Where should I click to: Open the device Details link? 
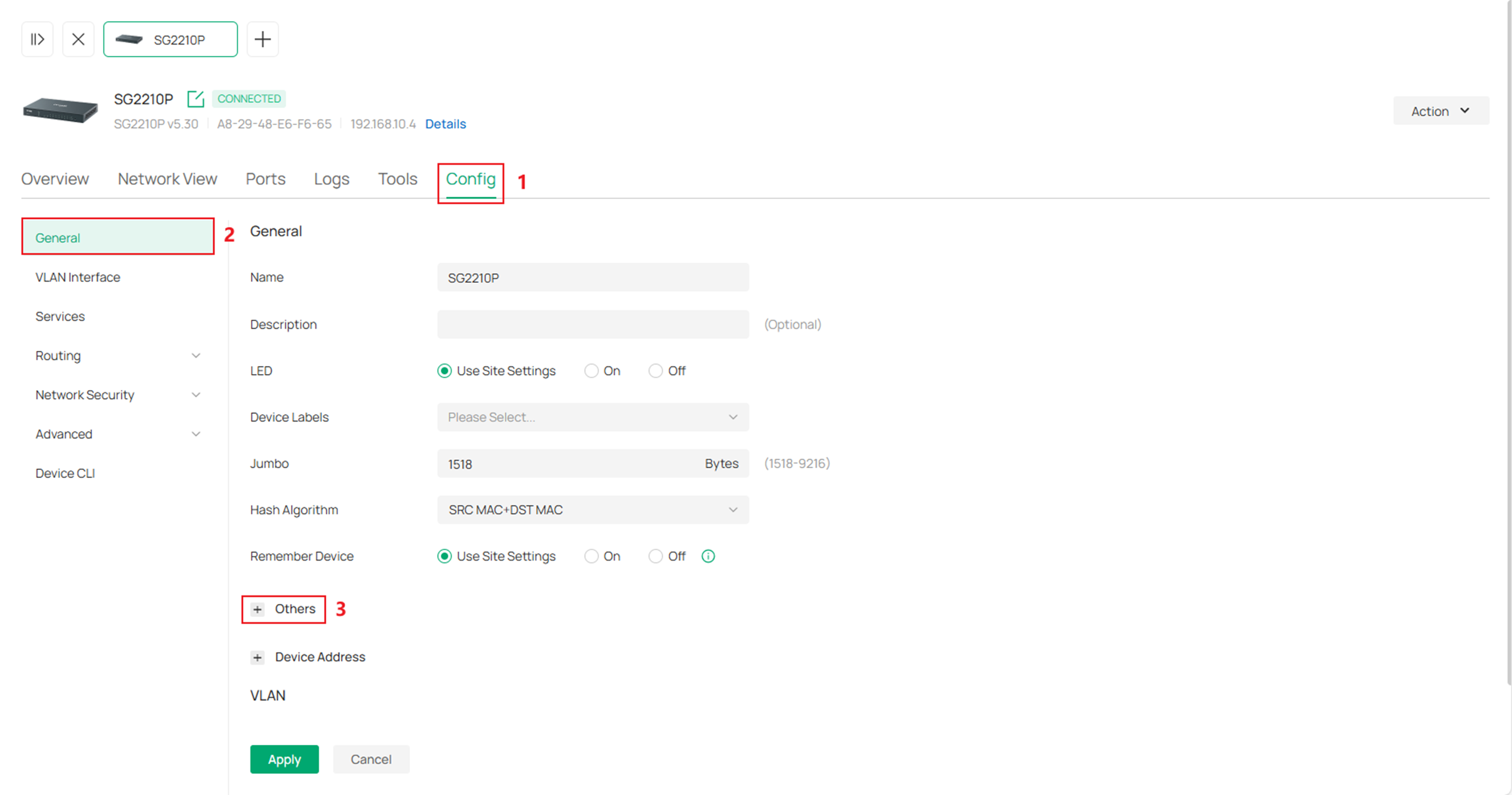coord(445,124)
